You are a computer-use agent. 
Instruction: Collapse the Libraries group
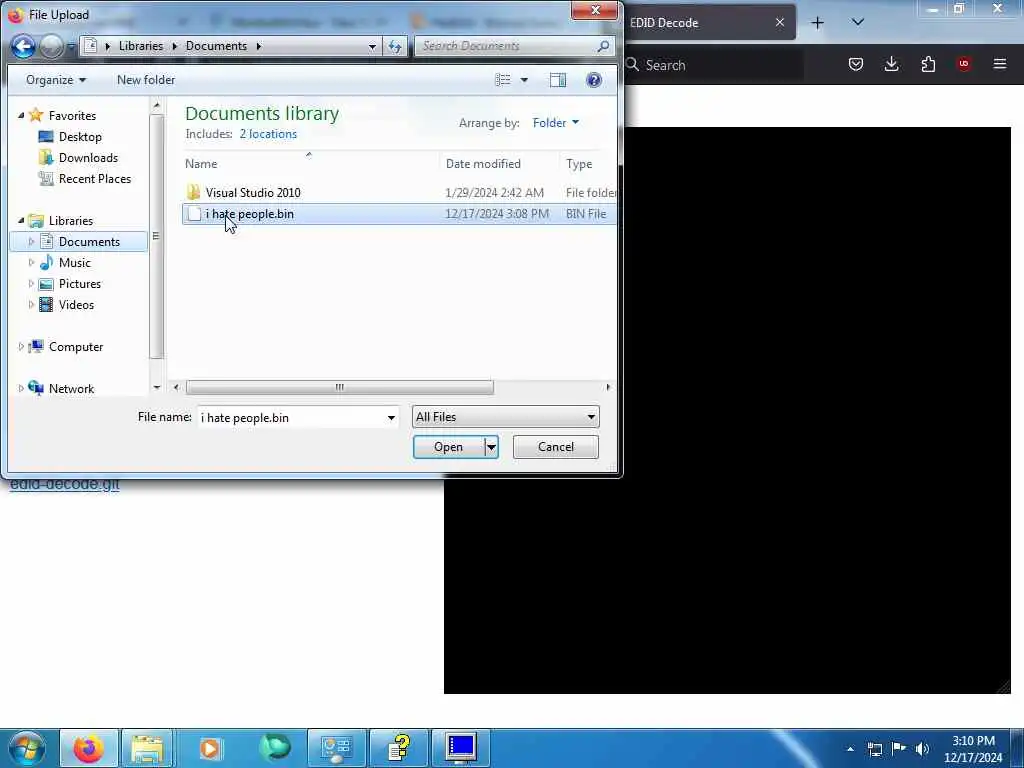click(x=22, y=221)
